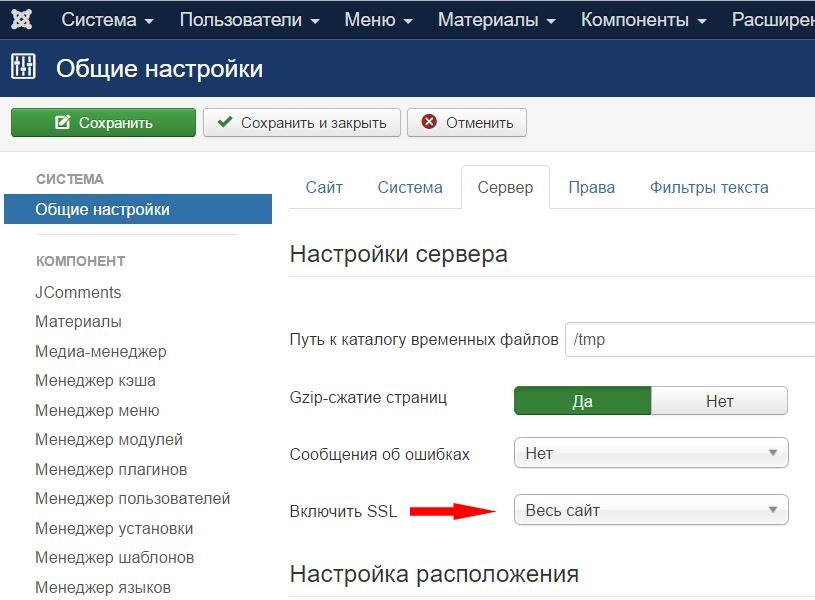Open Менеджер языков settings
The width and height of the screenshot is (815, 600).
click(x=103, y=588)
